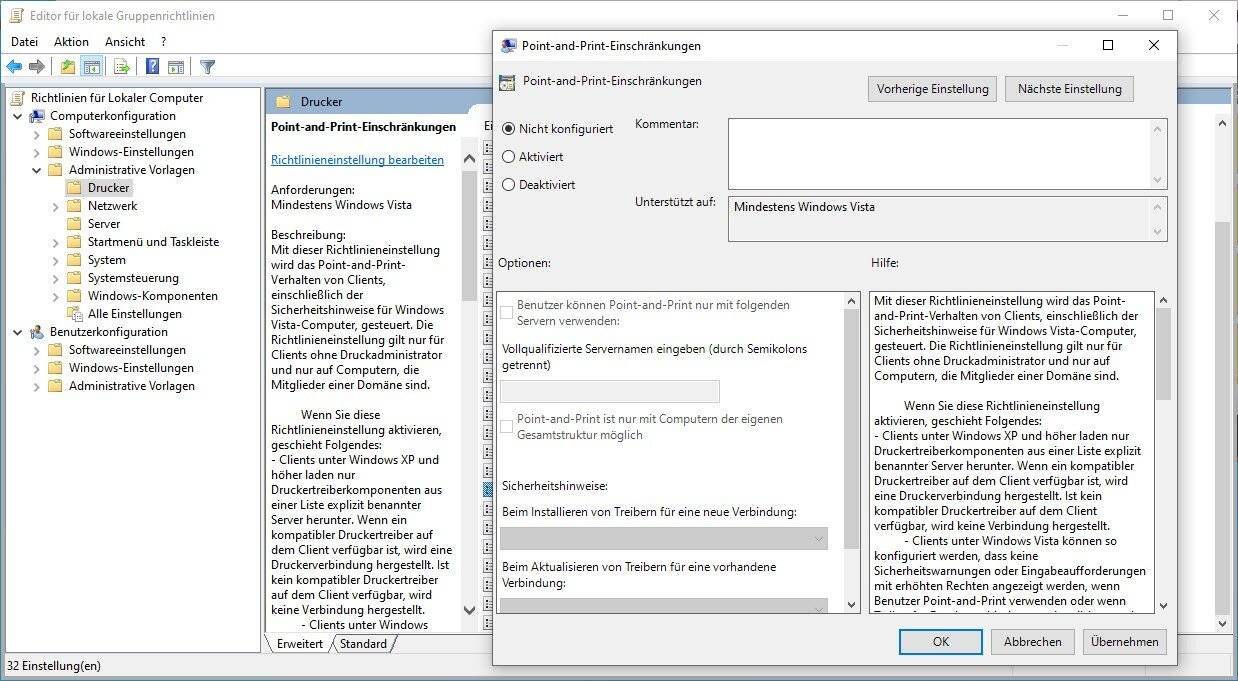
Task: Click the blue Back arrow in toolbar
Action: click(14, 67)
